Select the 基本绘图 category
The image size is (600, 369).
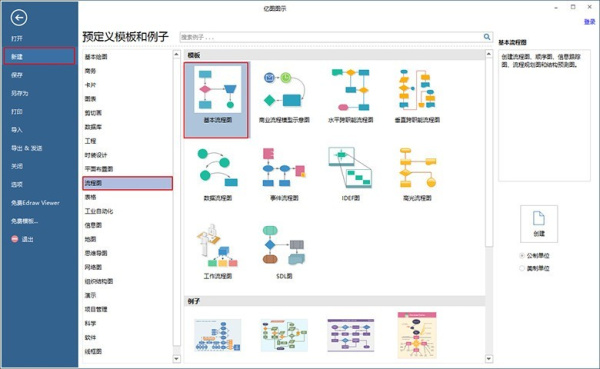click(96, 57)
